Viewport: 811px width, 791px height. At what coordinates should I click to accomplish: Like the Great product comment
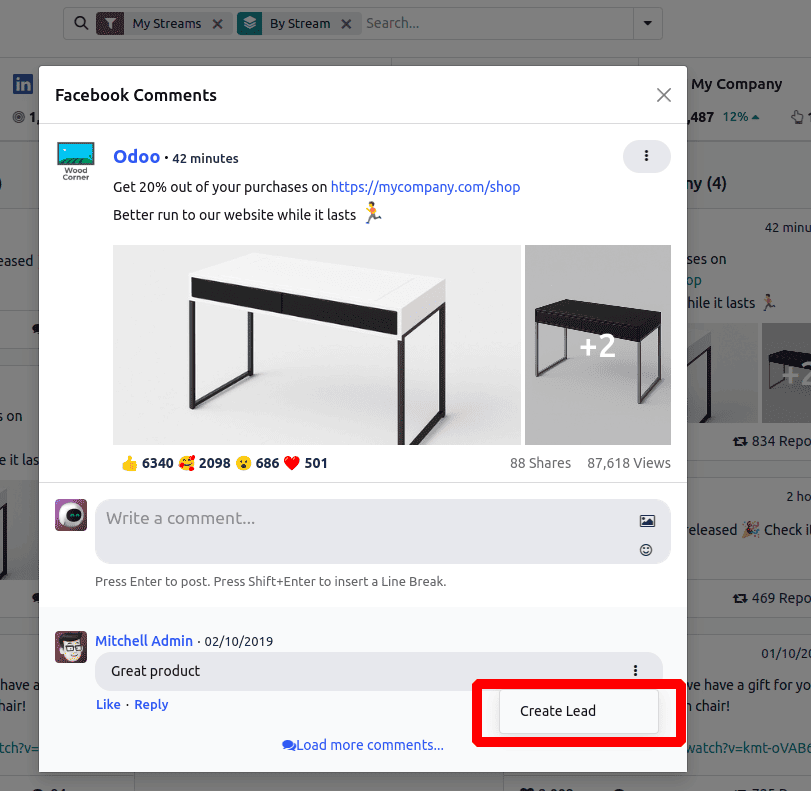(x=108, y=705)
